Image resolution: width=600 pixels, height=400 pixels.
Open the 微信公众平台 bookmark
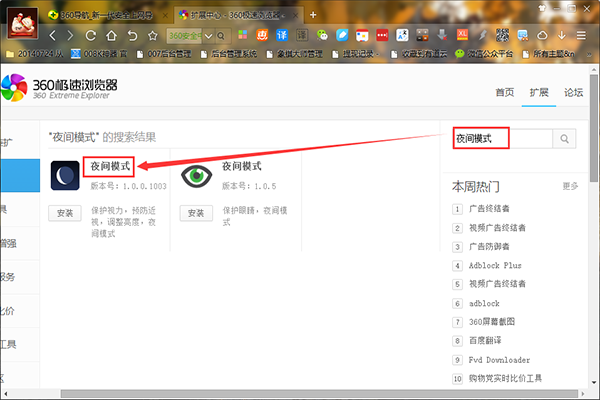(x=484, y=54)
